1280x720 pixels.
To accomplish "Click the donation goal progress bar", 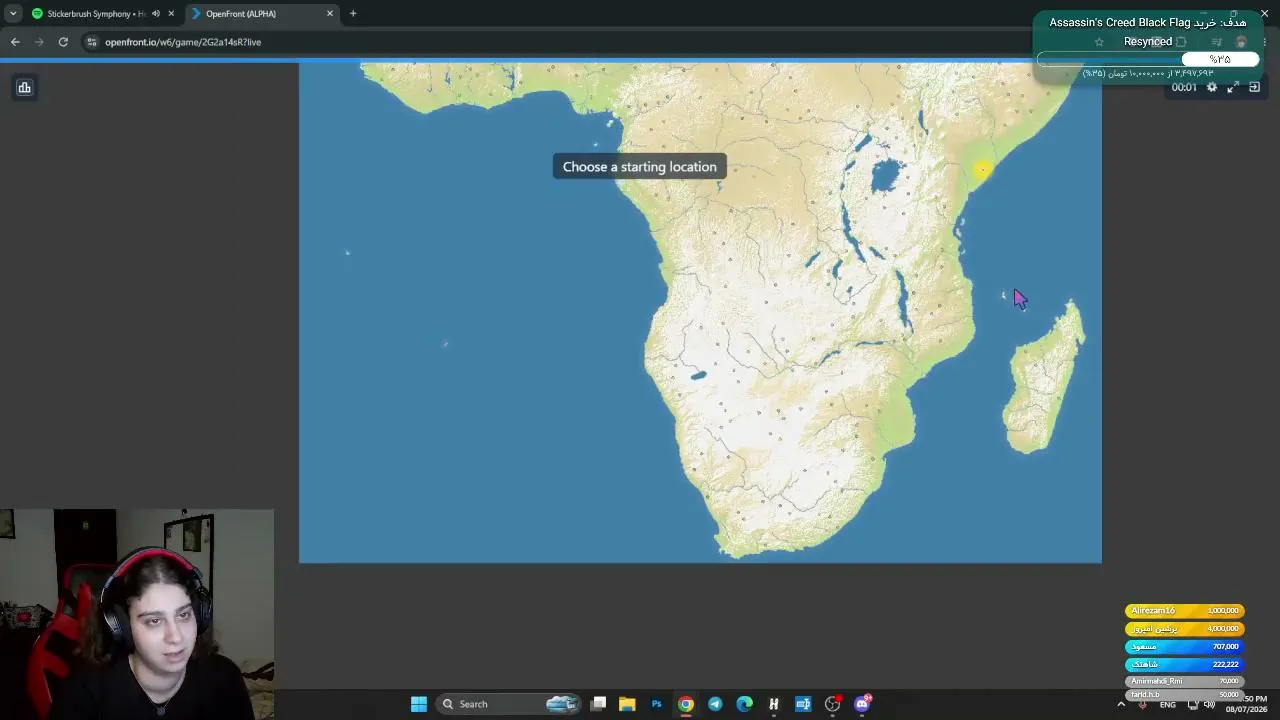I will tap(1148, 59).
